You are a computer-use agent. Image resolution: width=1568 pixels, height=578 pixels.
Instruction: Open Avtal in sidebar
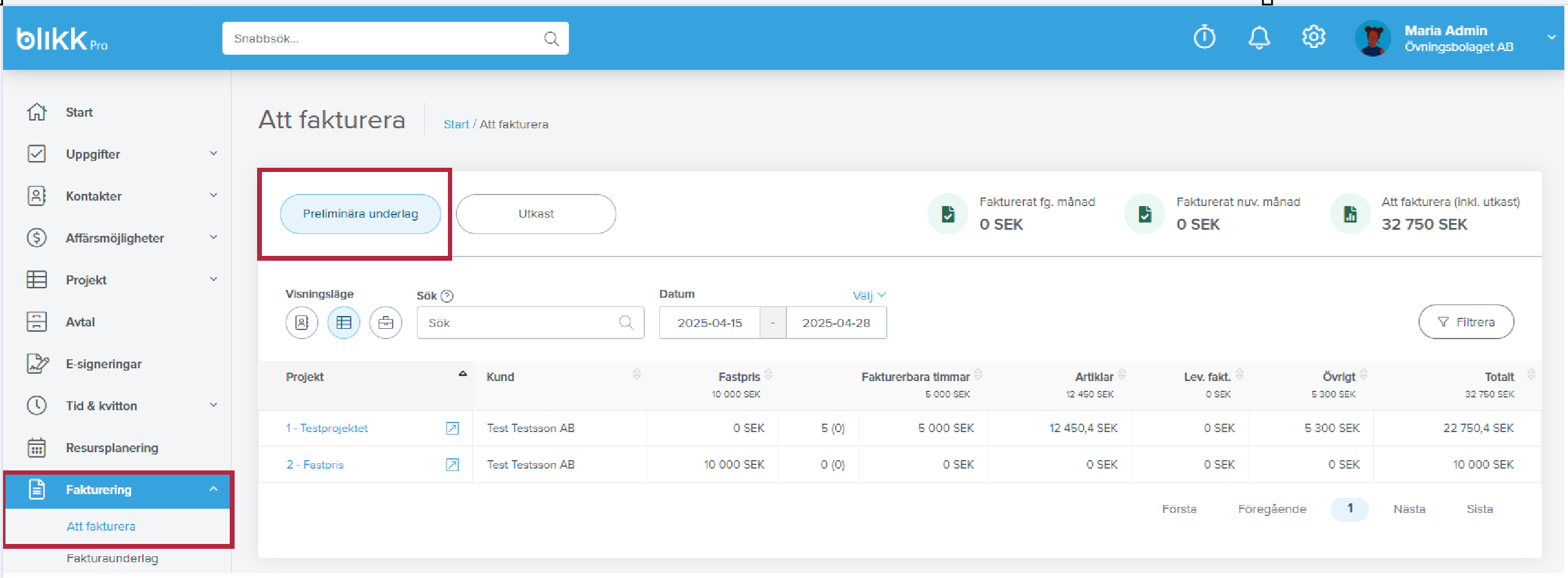(80, 322)
